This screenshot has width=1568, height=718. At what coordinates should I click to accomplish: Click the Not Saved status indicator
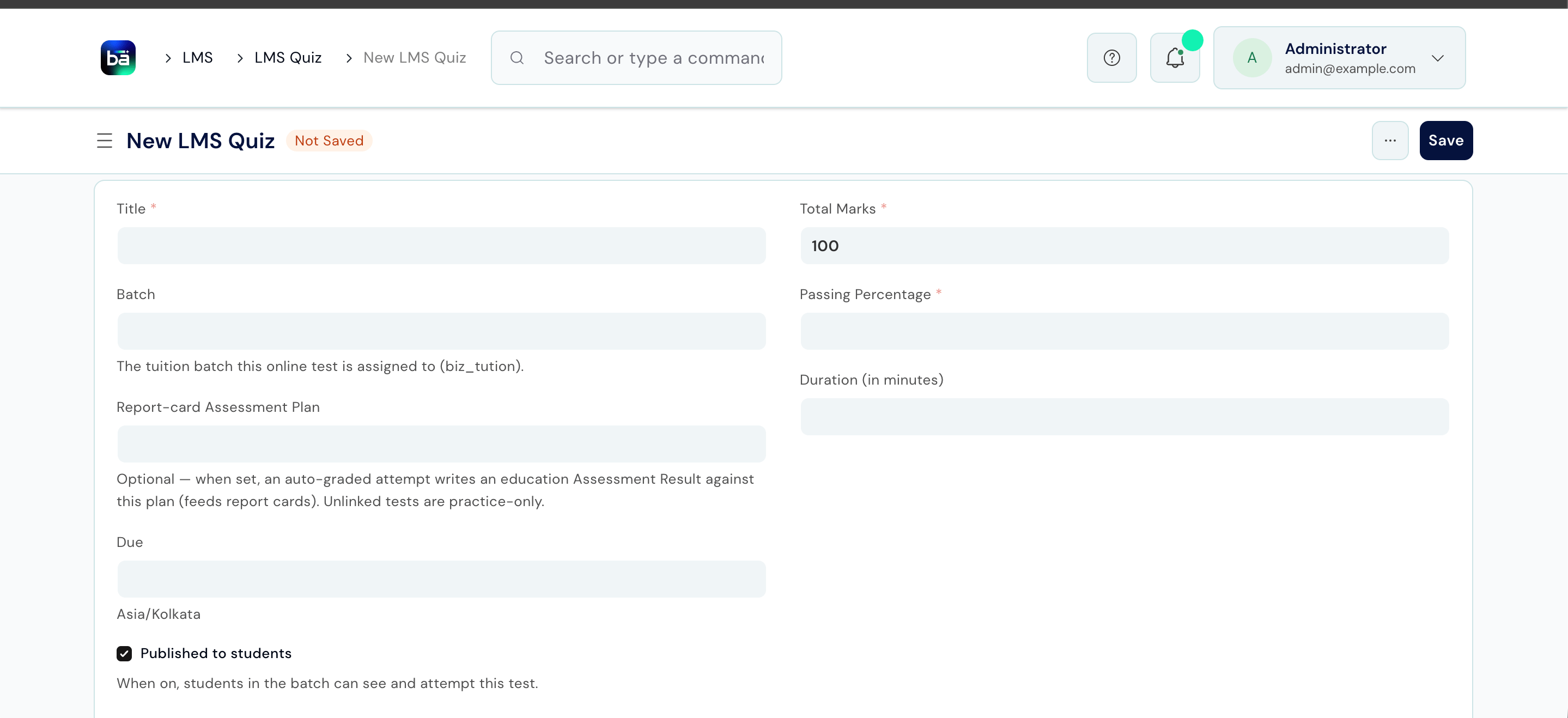tap(329, 141)
